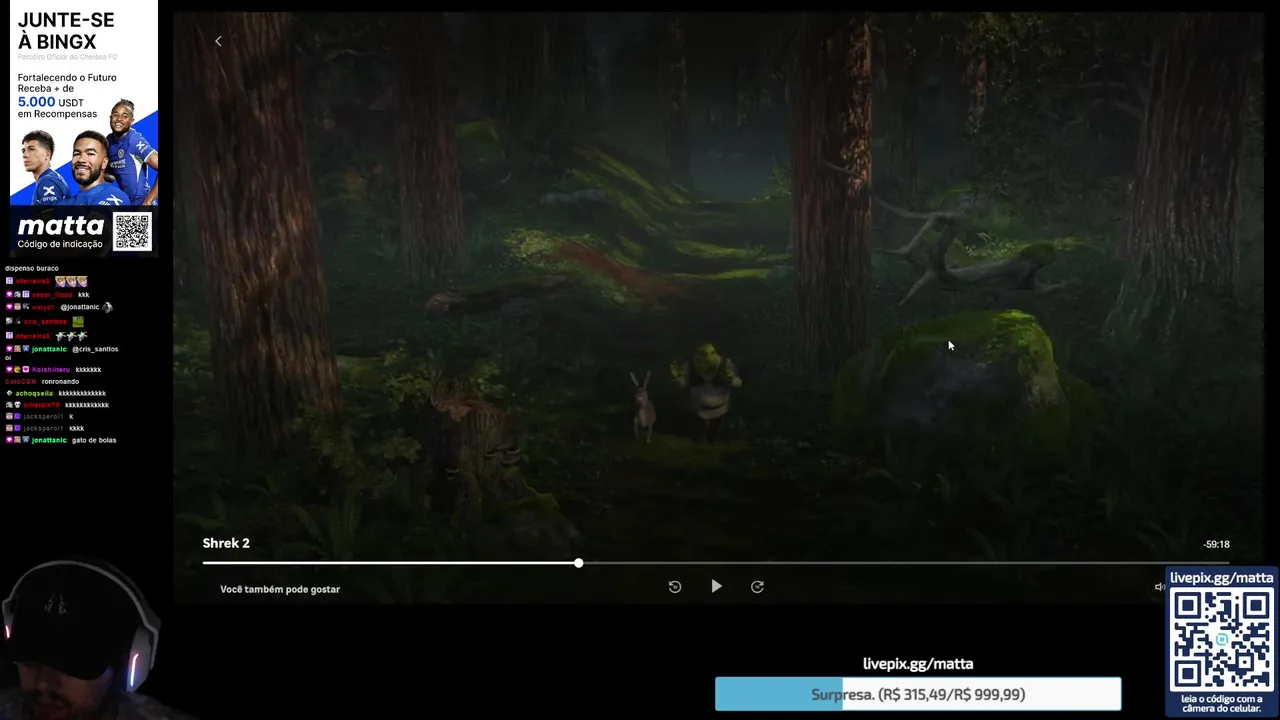1280x720 pixels.
Task: Click the matta referral QR code in the ad
Action: pyautogui.click(x=132, y=232)
